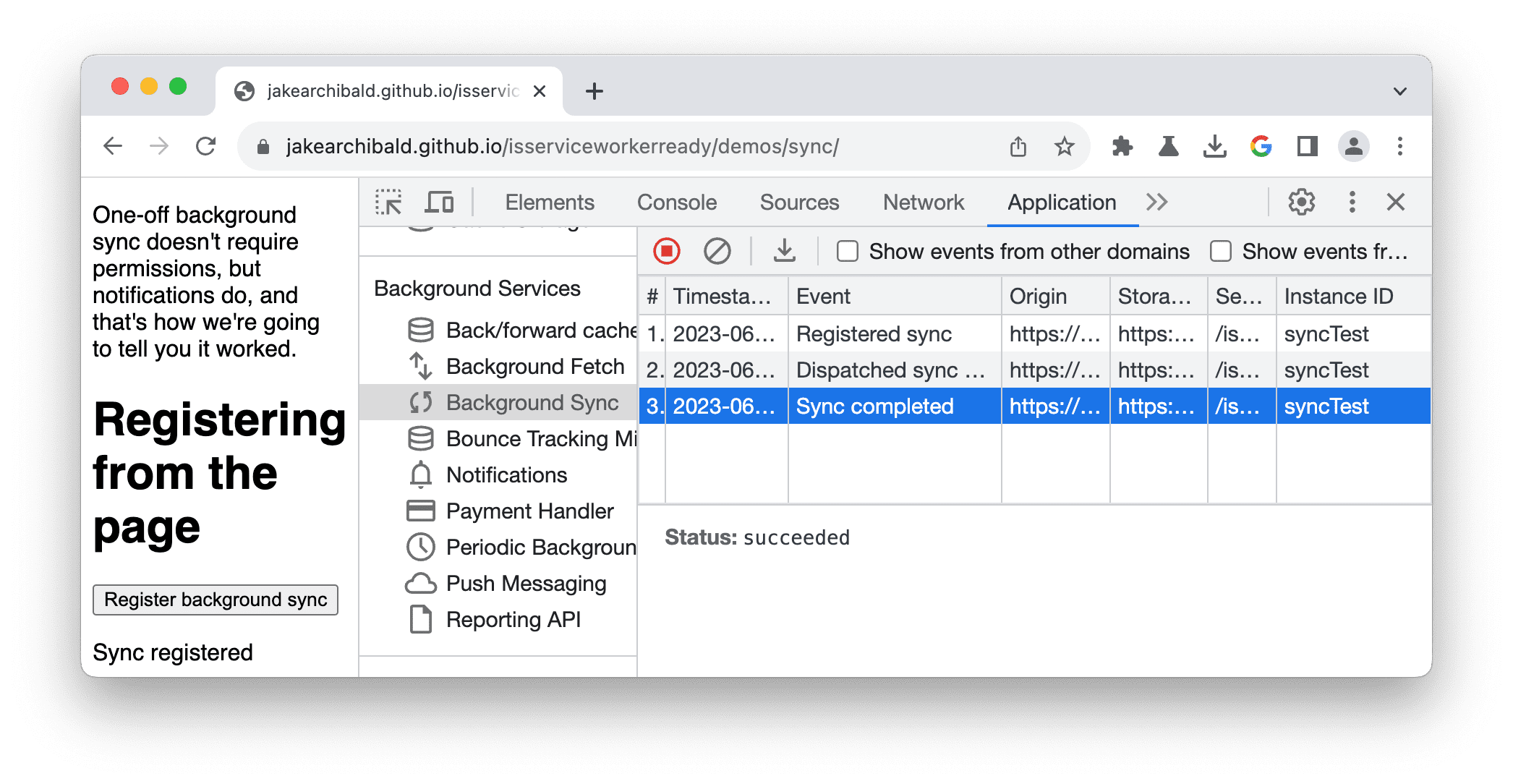Click the Register background sync button

(x=215, y=599)
